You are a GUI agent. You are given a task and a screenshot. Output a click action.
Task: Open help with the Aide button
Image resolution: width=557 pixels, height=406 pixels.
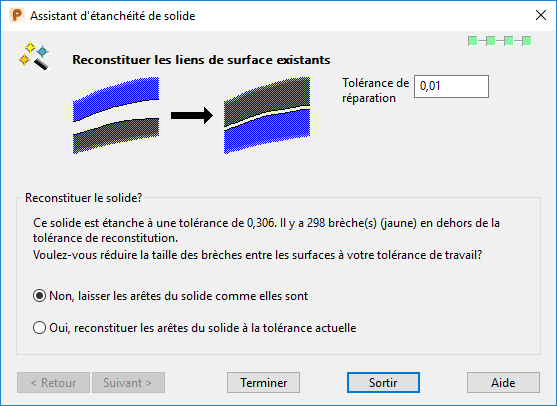[x=503, y=383]
